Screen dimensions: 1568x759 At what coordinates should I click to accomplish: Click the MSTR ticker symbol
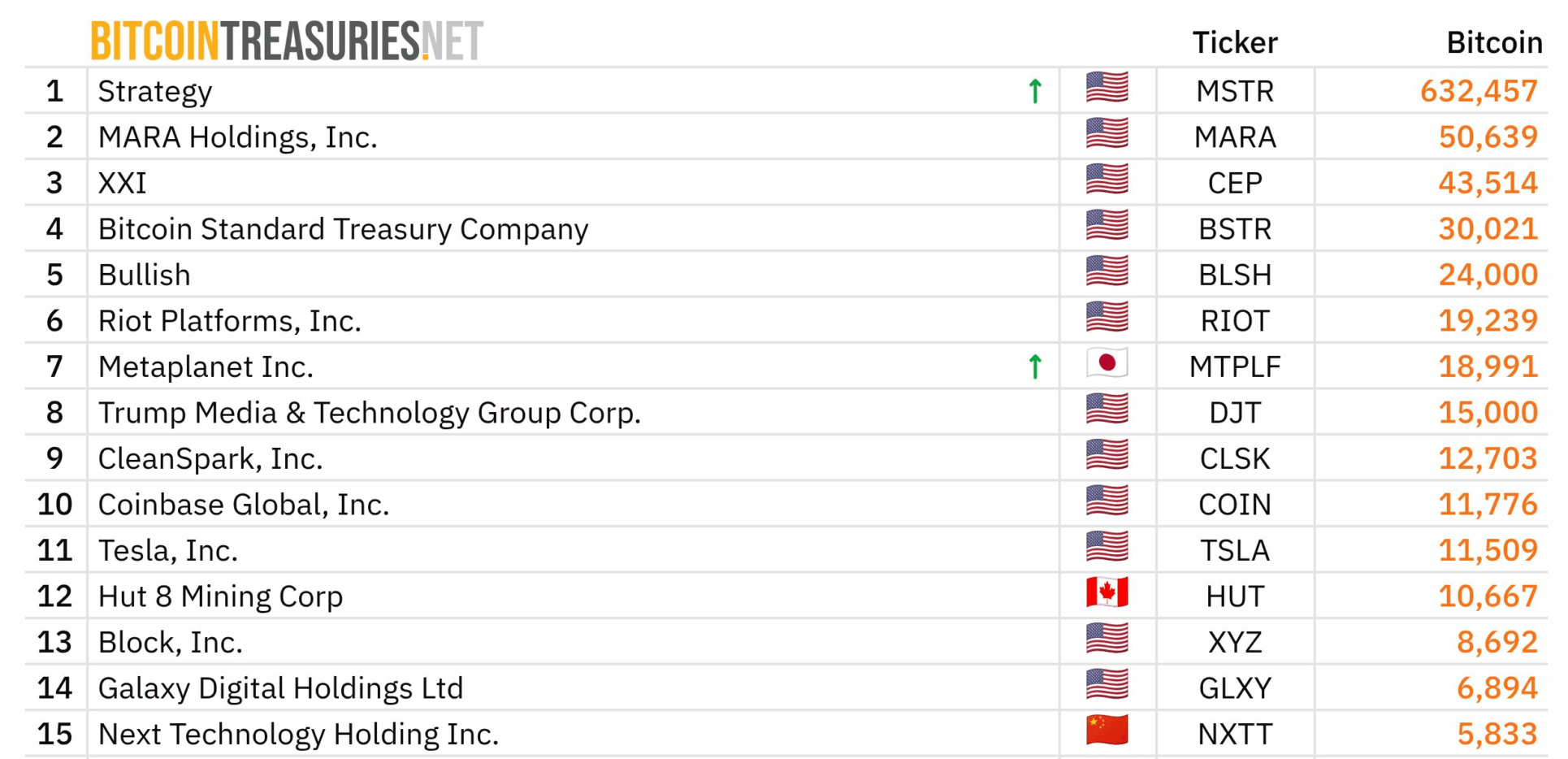pyautogui.click(x=1234, y=91)
